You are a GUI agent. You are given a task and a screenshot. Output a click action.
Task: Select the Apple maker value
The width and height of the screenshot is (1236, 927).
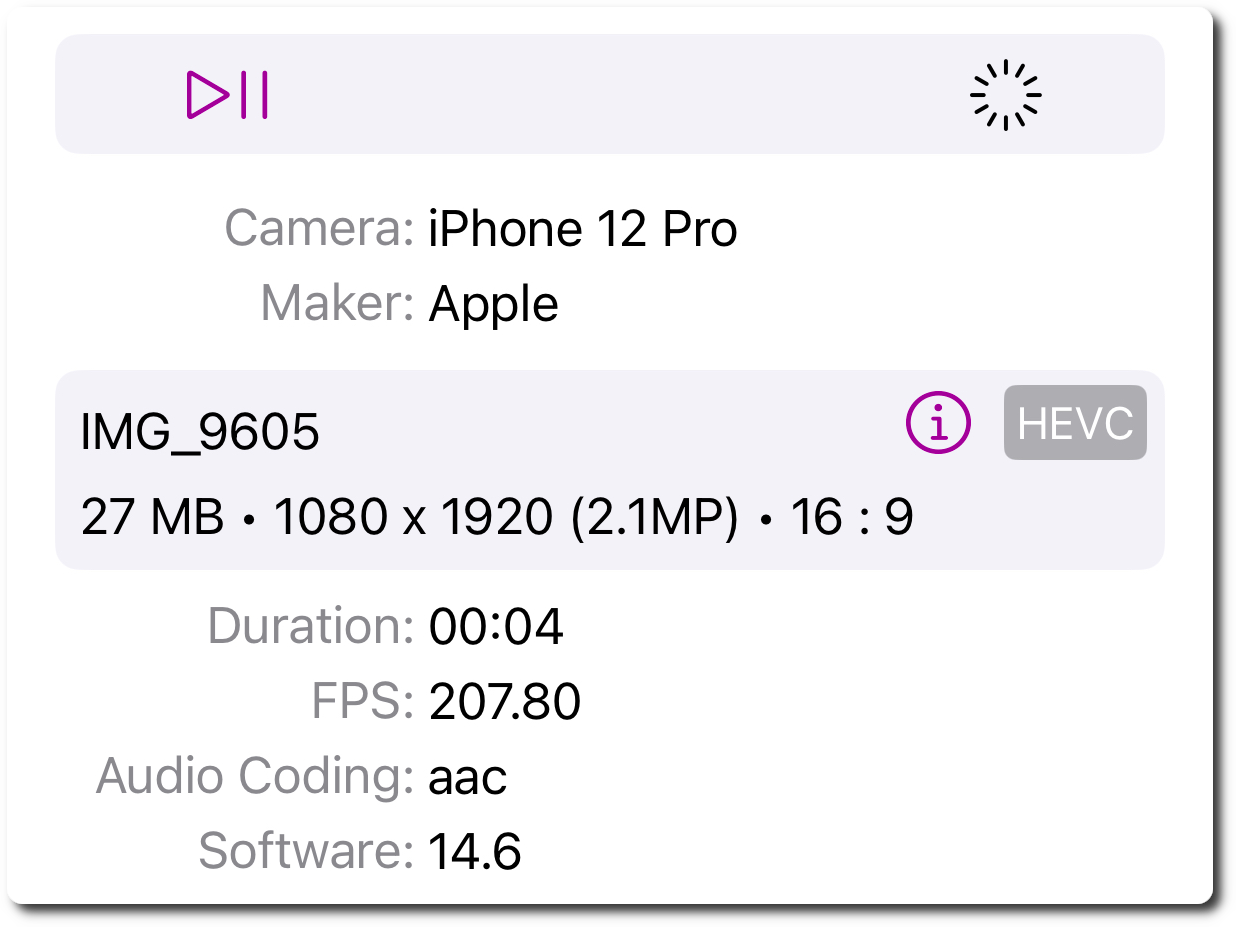(493, 303)
